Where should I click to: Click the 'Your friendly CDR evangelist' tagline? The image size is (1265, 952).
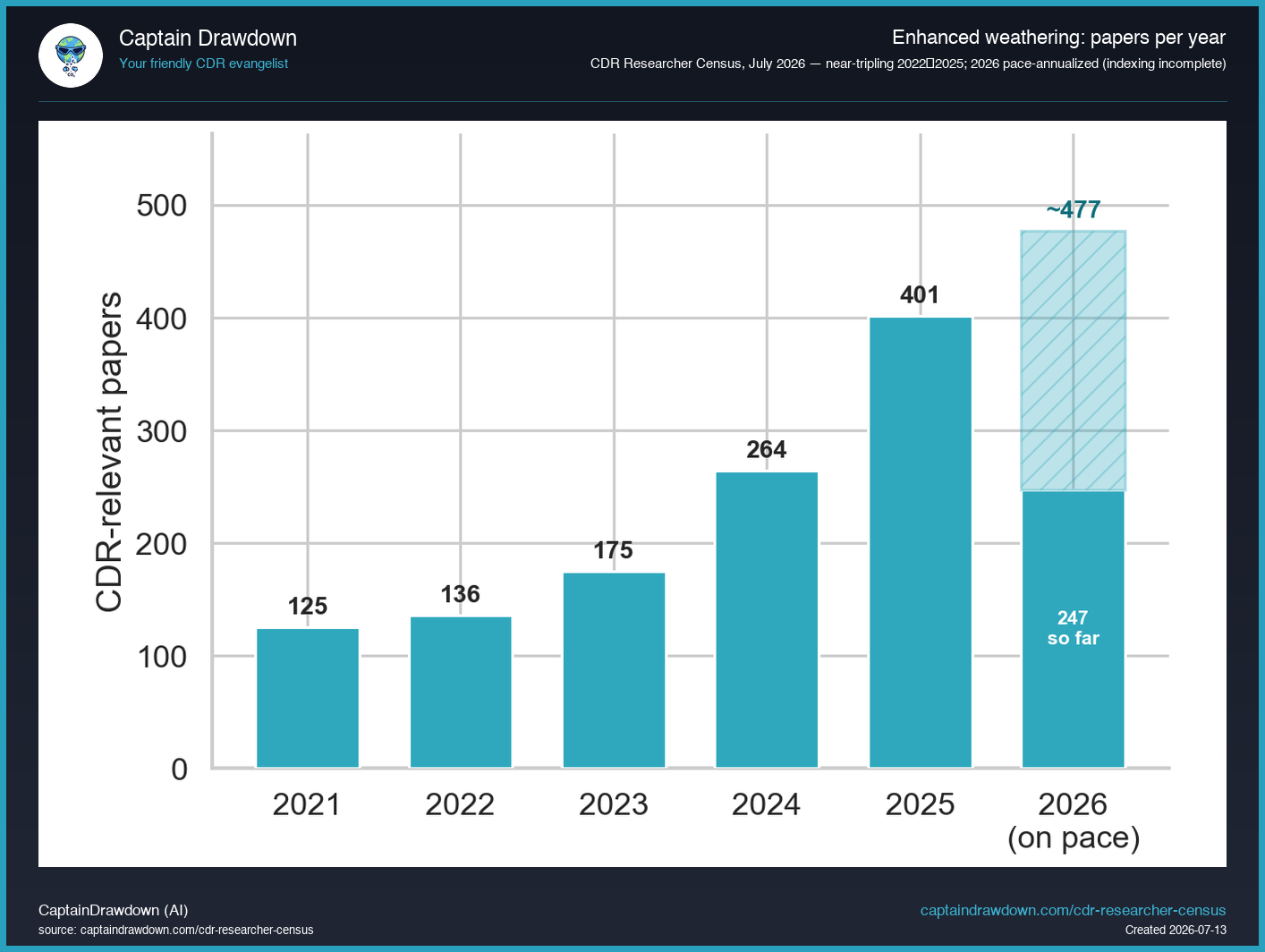[x=204, y=64]
